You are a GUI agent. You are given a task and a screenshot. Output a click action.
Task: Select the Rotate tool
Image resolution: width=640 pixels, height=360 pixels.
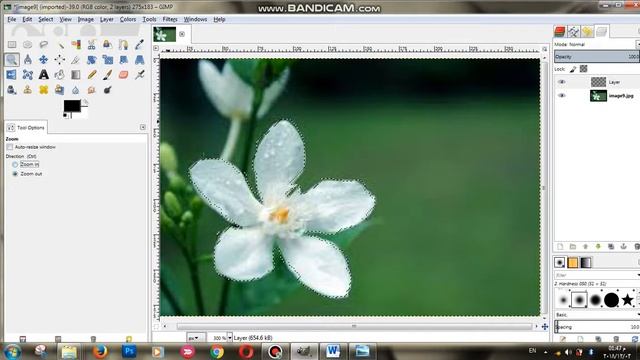(x=91, y=60)
